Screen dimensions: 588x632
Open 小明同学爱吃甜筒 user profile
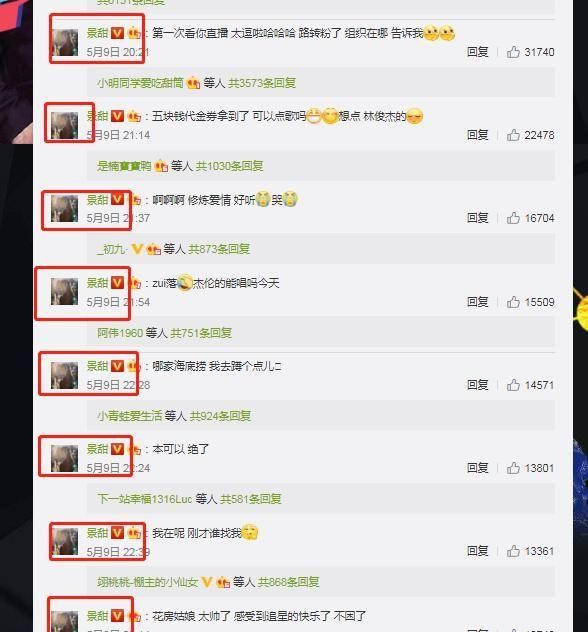140,83
